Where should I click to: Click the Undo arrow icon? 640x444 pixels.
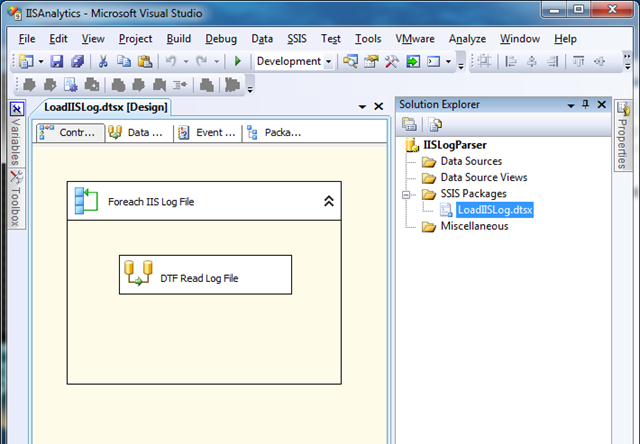171,62
